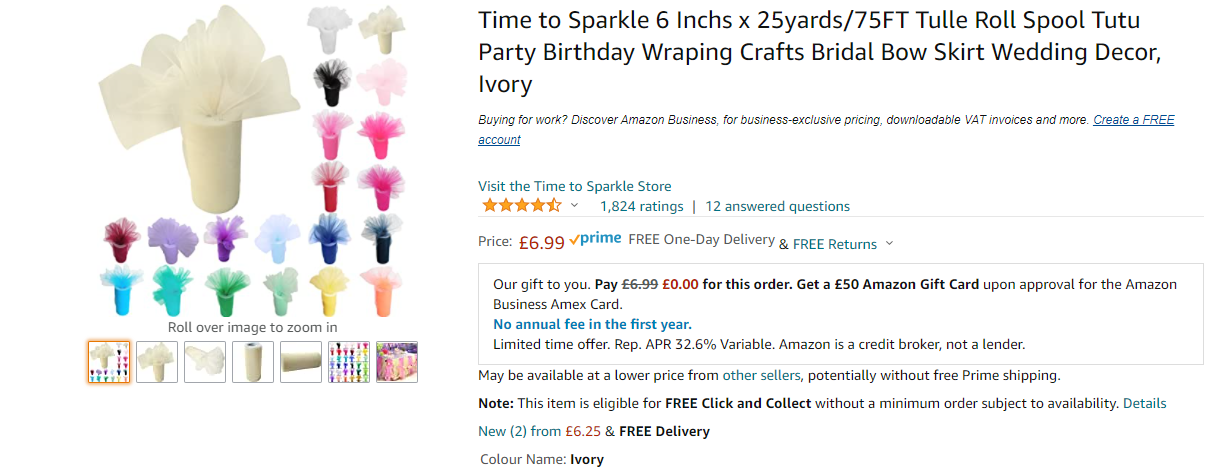Screen dimensions: 1207x476
Task: Create a FREE Amazon Business account
Action: coord(1133,120)
